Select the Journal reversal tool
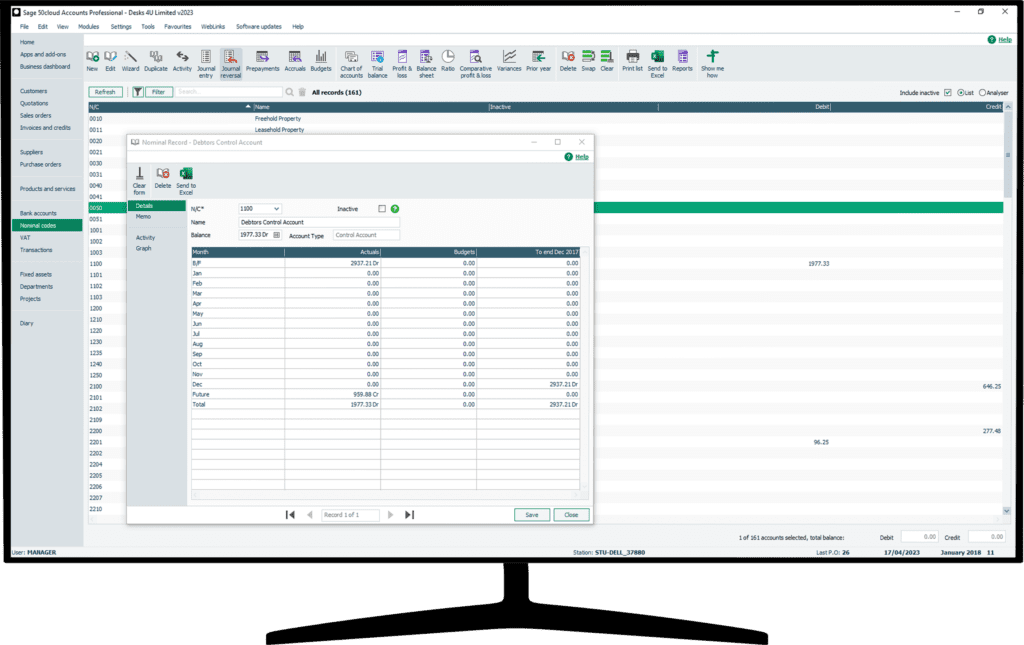The image size is (1024, 645). tap(230, 62)
